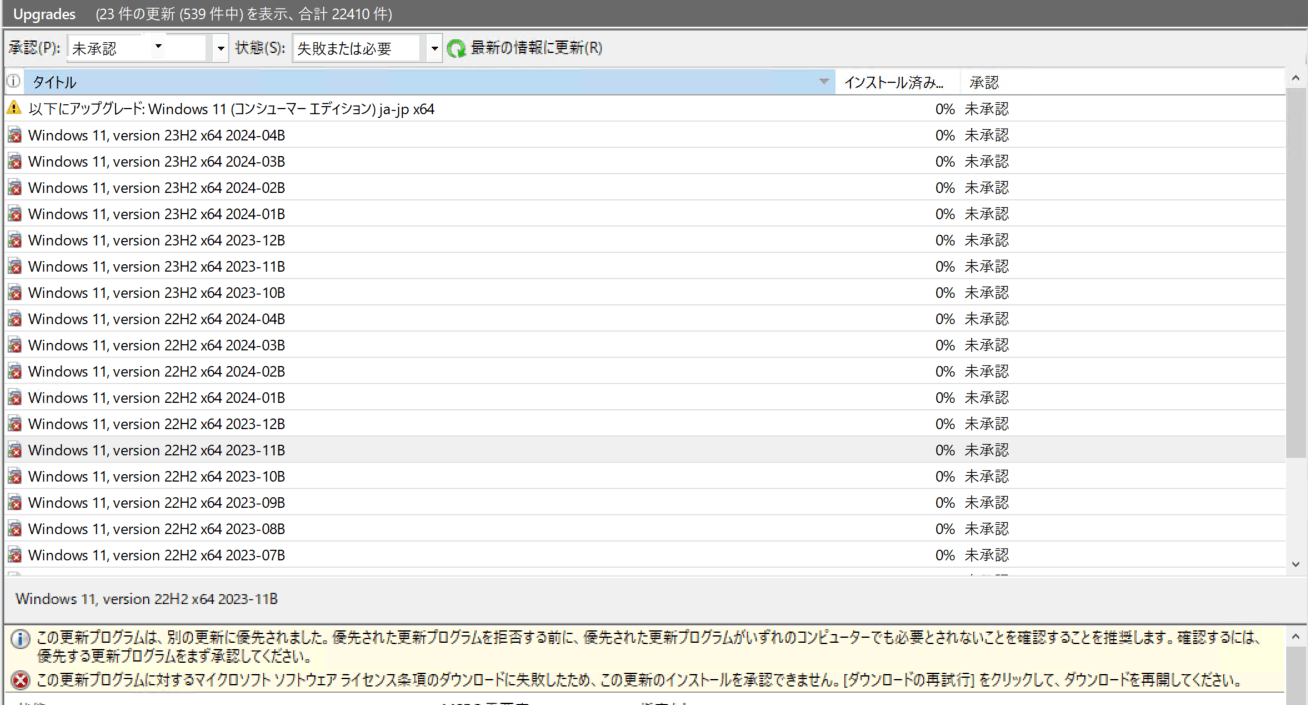Click status icon of 22H2 x64 2023-08B row

pos(14,528)
